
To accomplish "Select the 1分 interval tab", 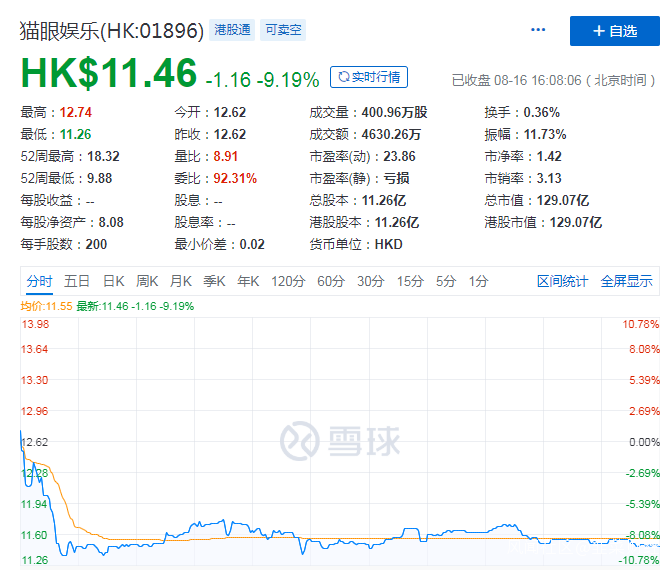I will [x=478, y=282].
